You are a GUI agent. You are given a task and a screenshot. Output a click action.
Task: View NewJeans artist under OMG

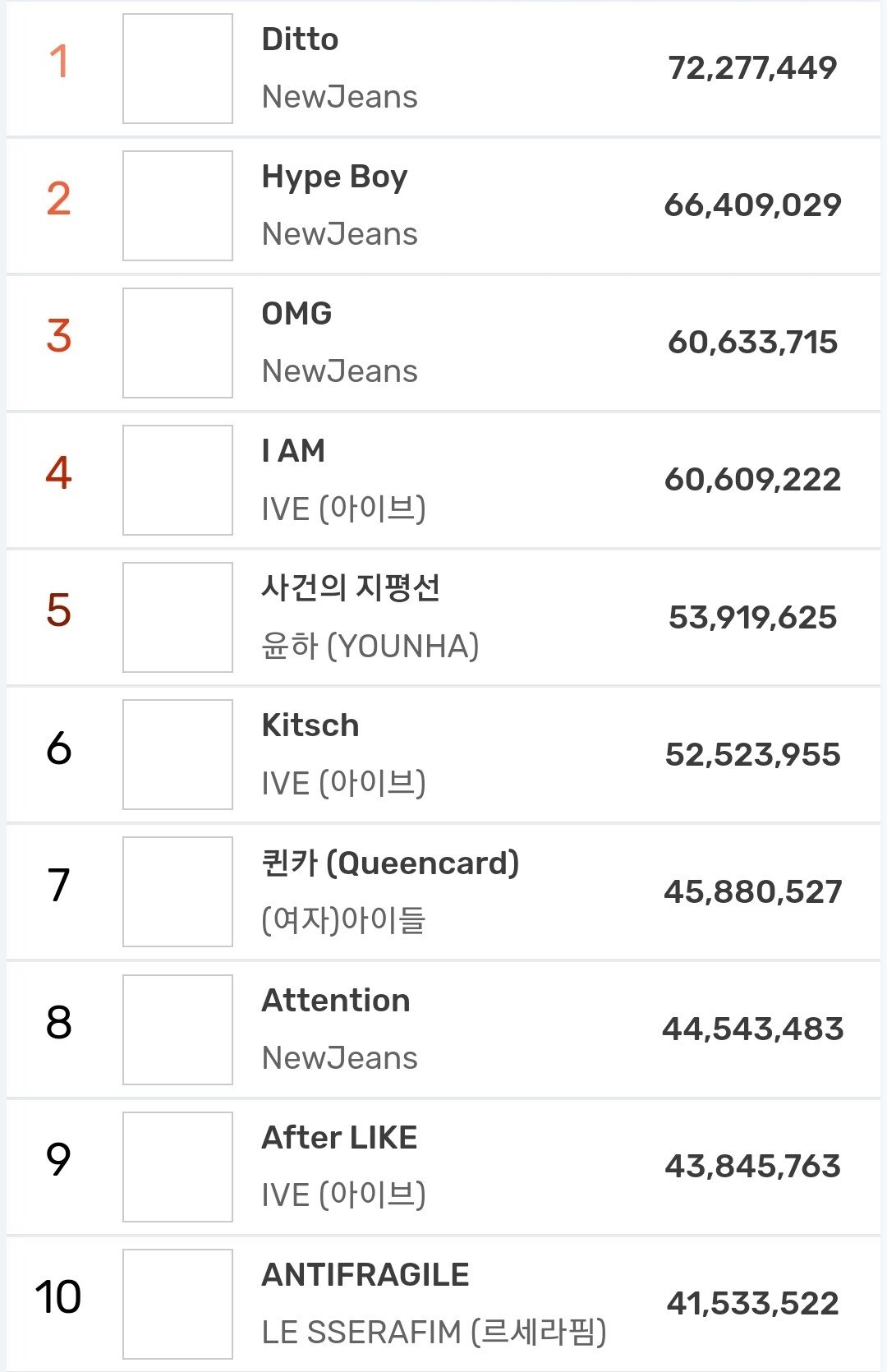coord(339,371)
